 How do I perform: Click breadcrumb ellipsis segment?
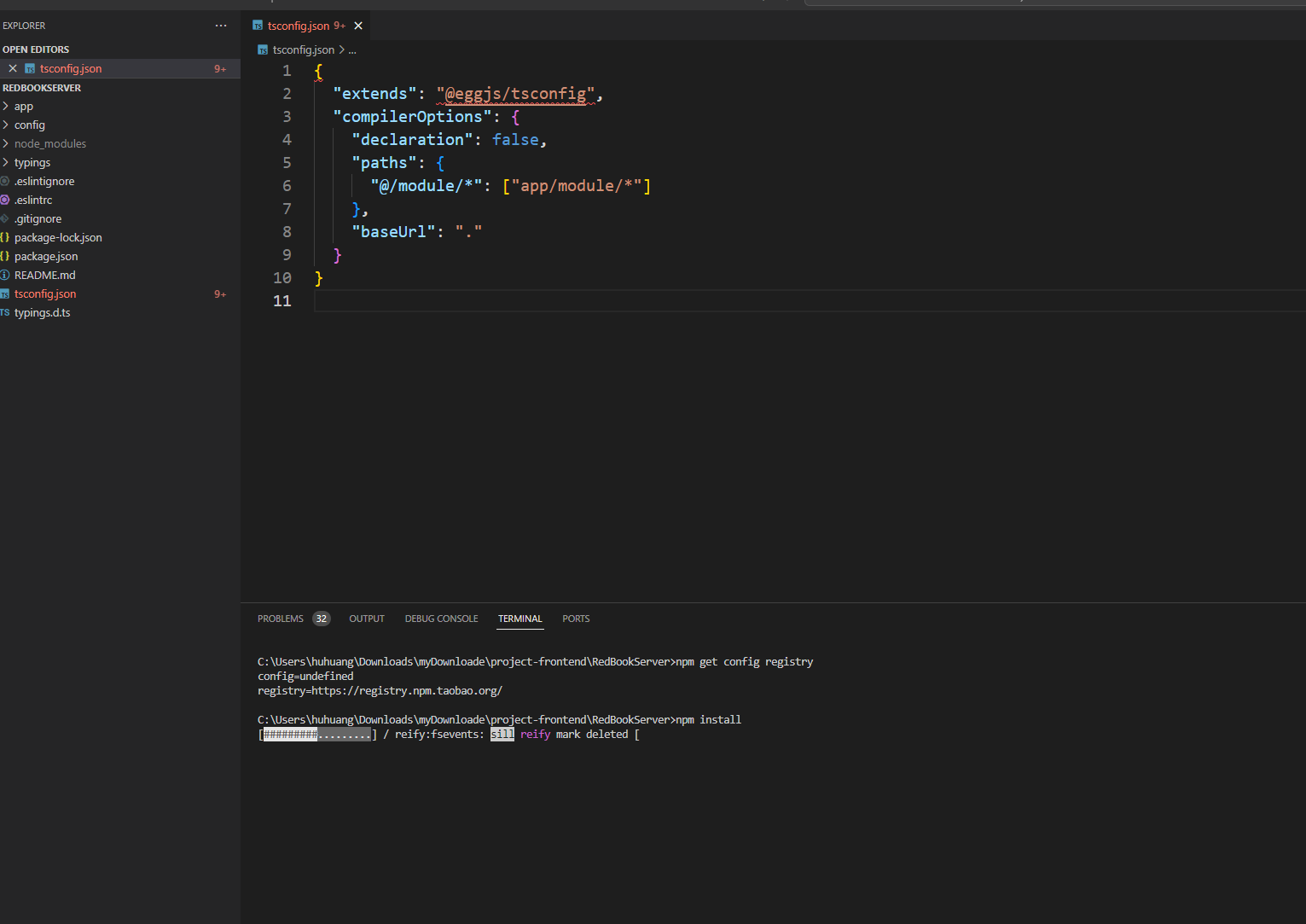point(352,49)
